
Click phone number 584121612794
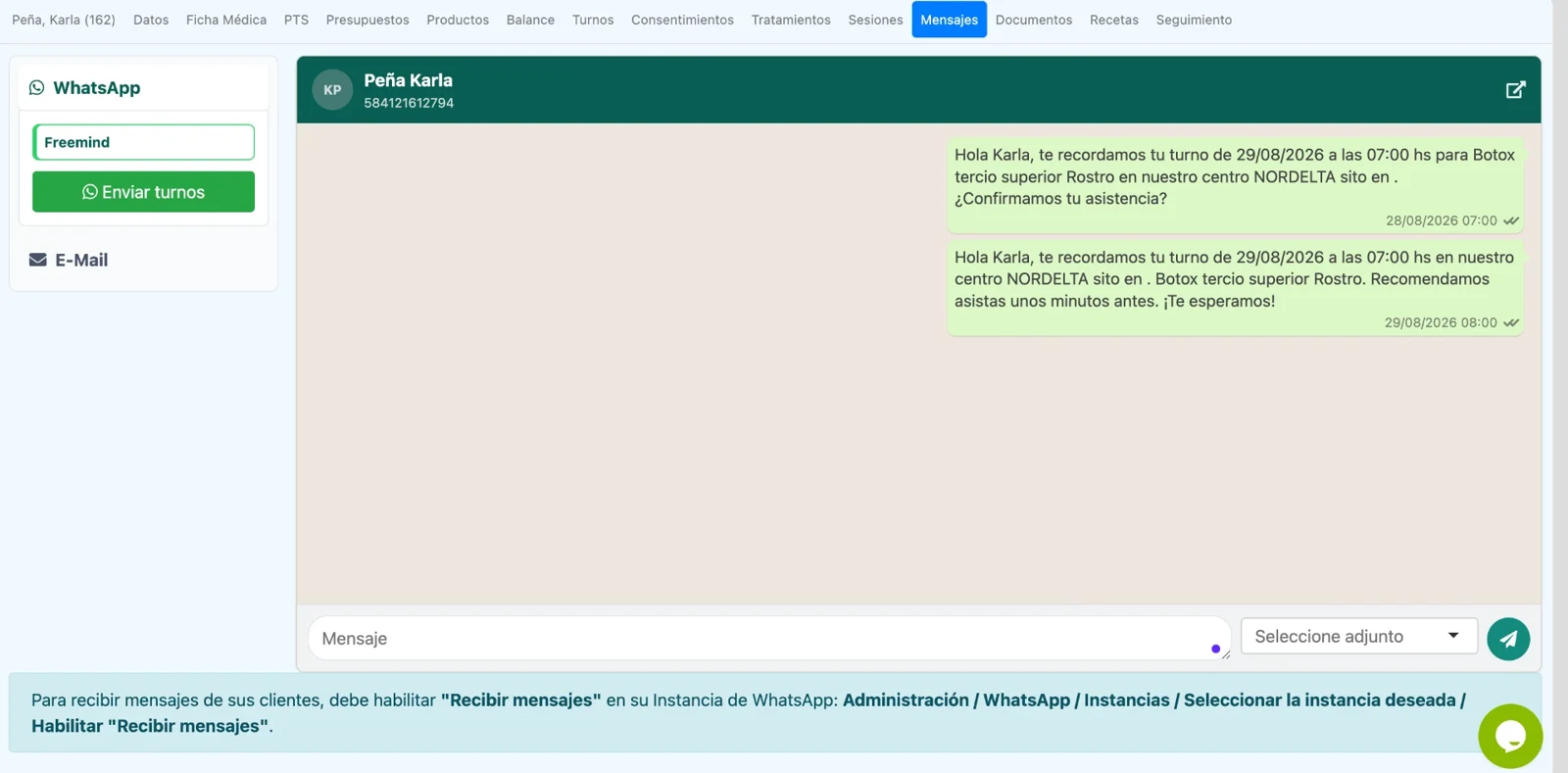(409, 103)
